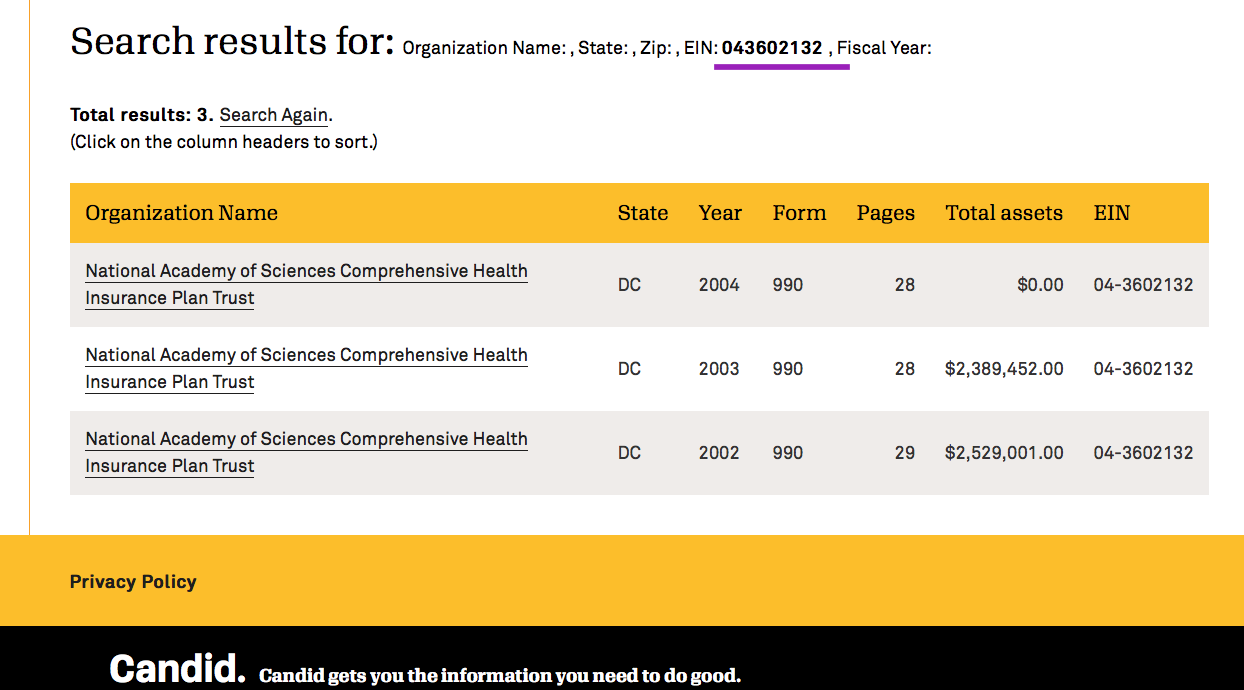Open the 2004 National Academy of Sciences filing
The height and width of the screenshot is (690, 1244).
306,272
